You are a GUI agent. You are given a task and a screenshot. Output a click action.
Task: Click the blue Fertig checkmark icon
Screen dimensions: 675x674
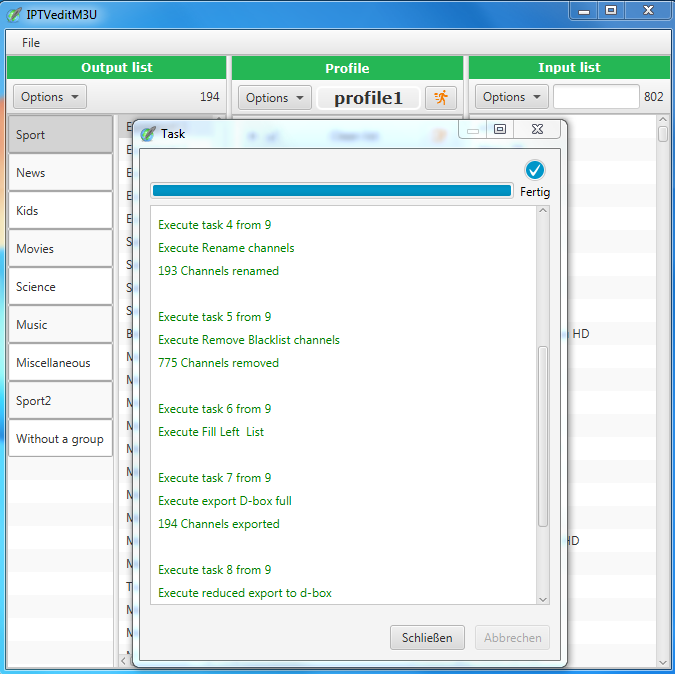[534, 170]
